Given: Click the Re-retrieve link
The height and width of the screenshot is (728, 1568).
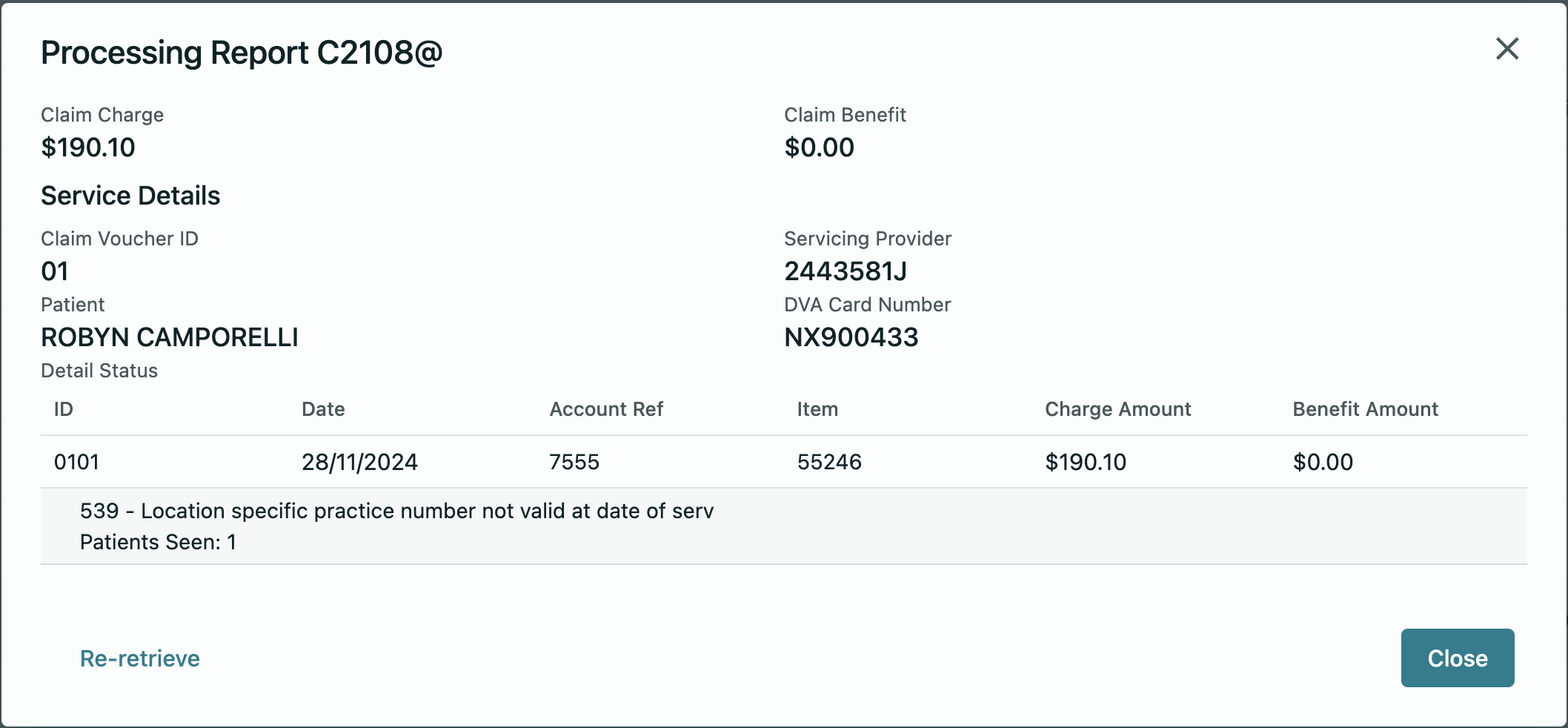Looking at the screenshot, I should click(x=140, y=658).
